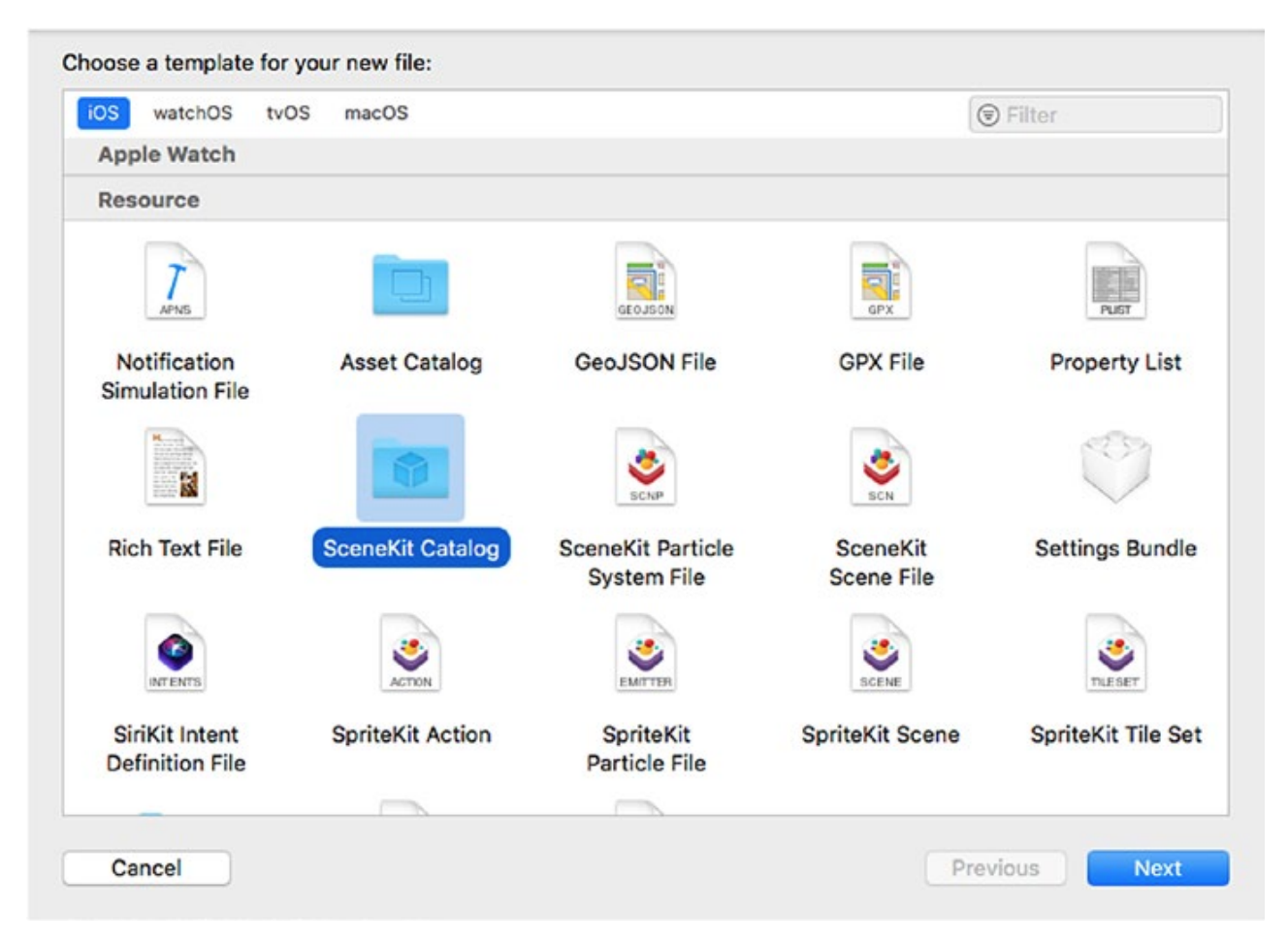Click the "Apple Watch" section header

[167, 154]
